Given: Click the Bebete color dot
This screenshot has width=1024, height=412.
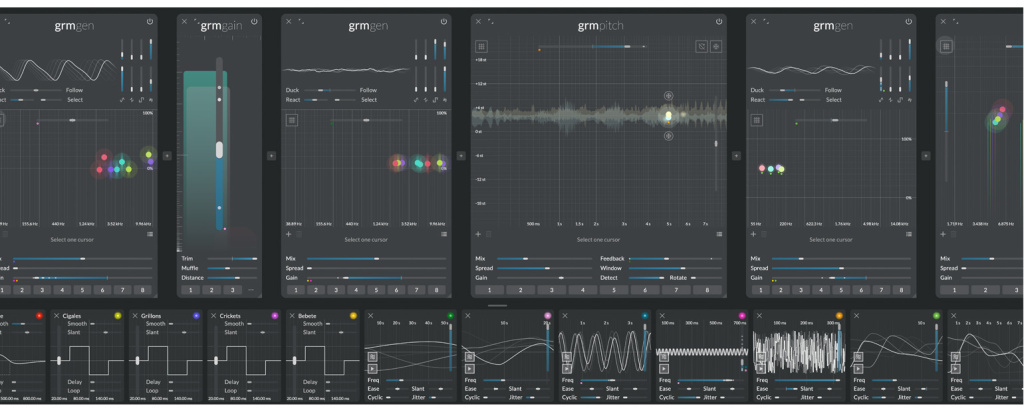Looking at the screenshot, I should tap(353, 315).
